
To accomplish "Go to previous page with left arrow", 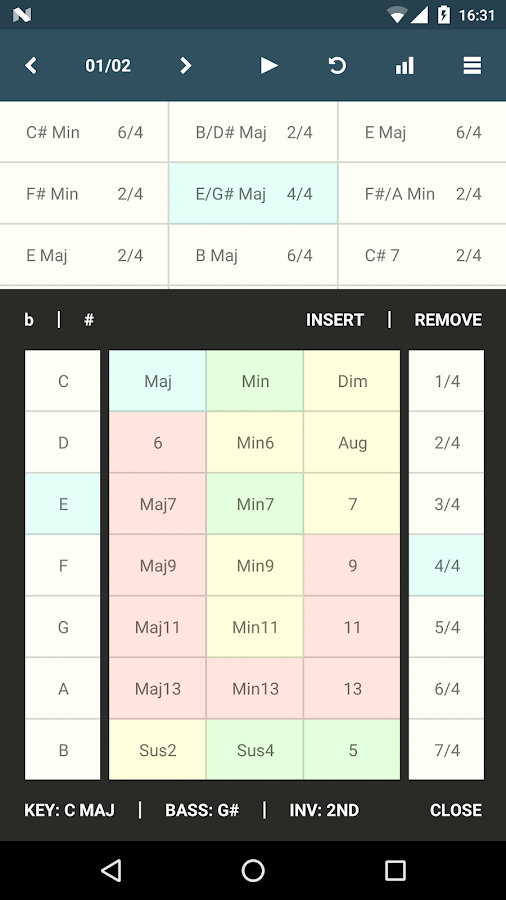I will click(x=31, y=65).
